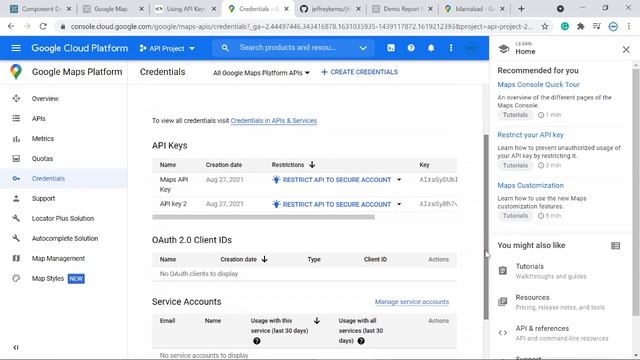Click CREATE CREDENTIALS button

[359, 72]
